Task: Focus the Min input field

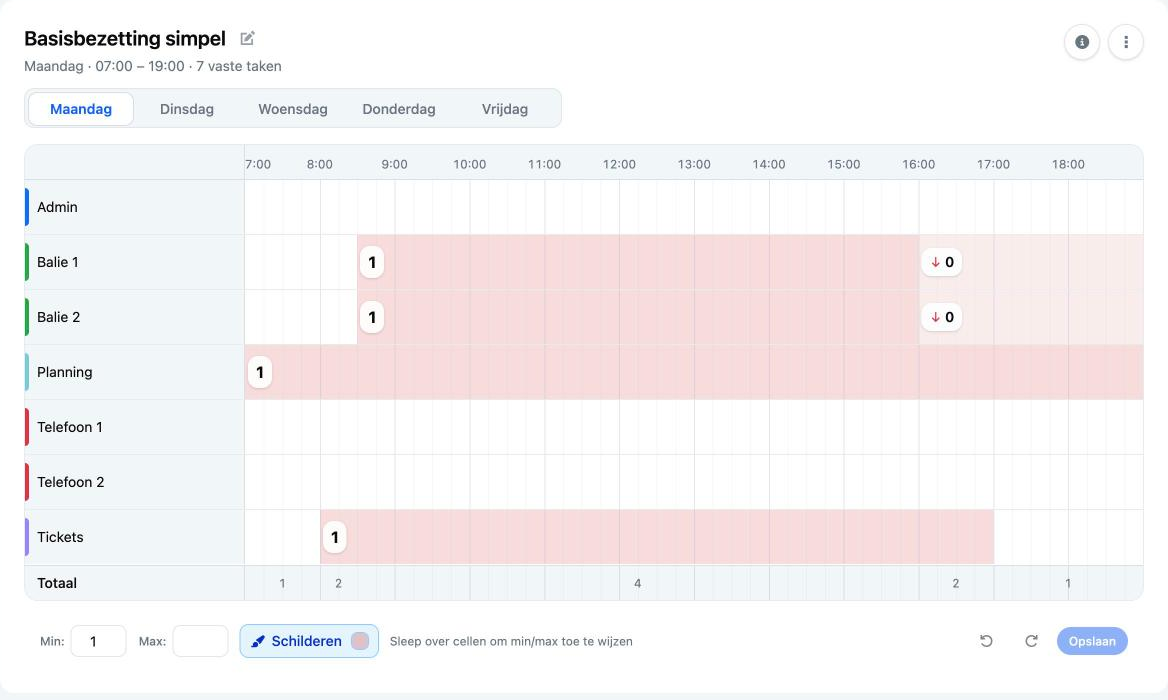Action: [98, 641]
